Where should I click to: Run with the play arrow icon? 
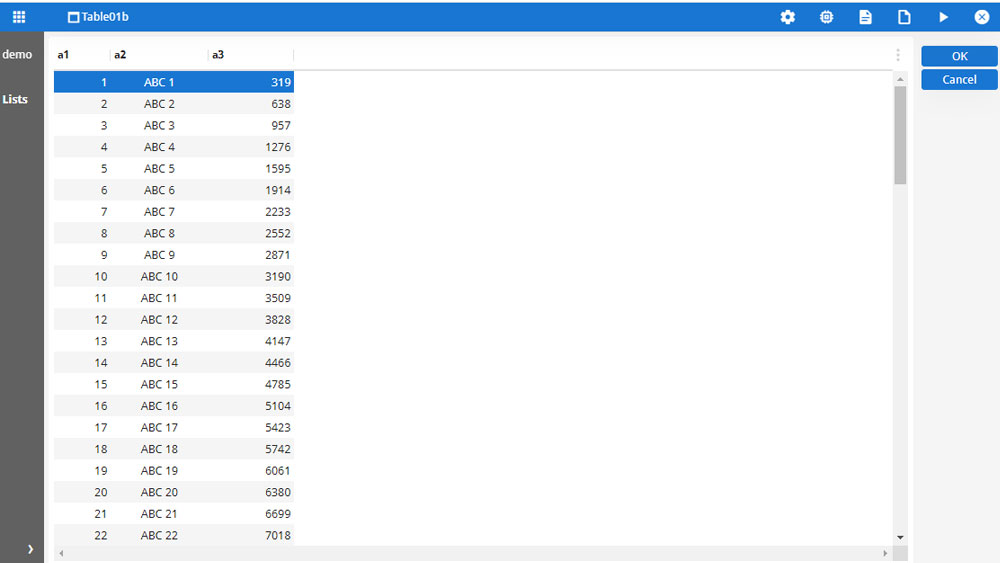tap(943, 17)
